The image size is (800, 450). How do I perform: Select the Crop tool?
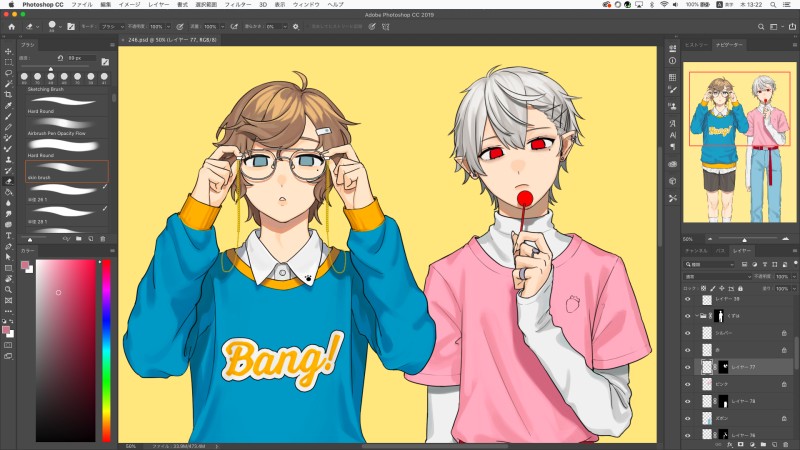click(x=8, y=94)
